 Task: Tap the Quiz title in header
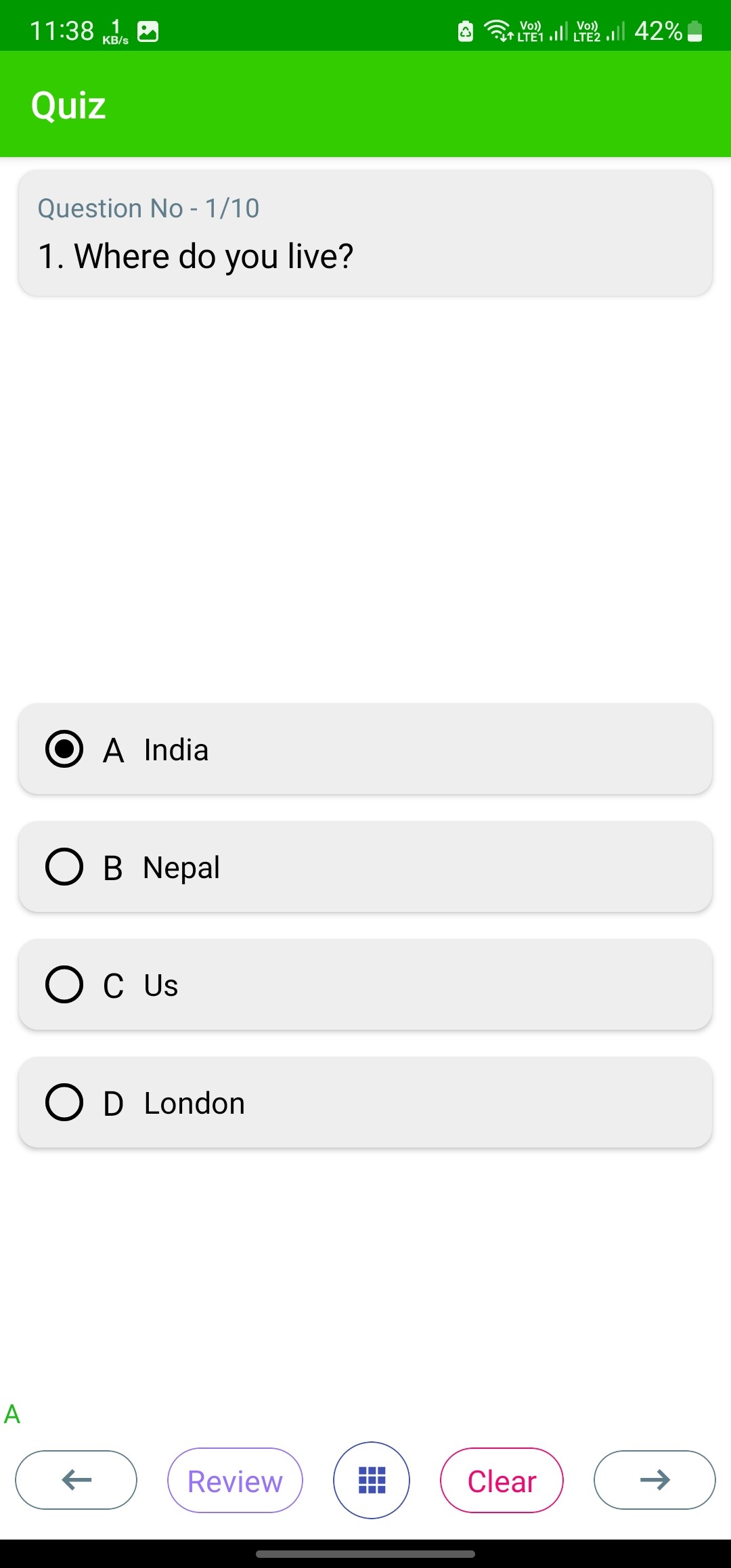(68, 106)
